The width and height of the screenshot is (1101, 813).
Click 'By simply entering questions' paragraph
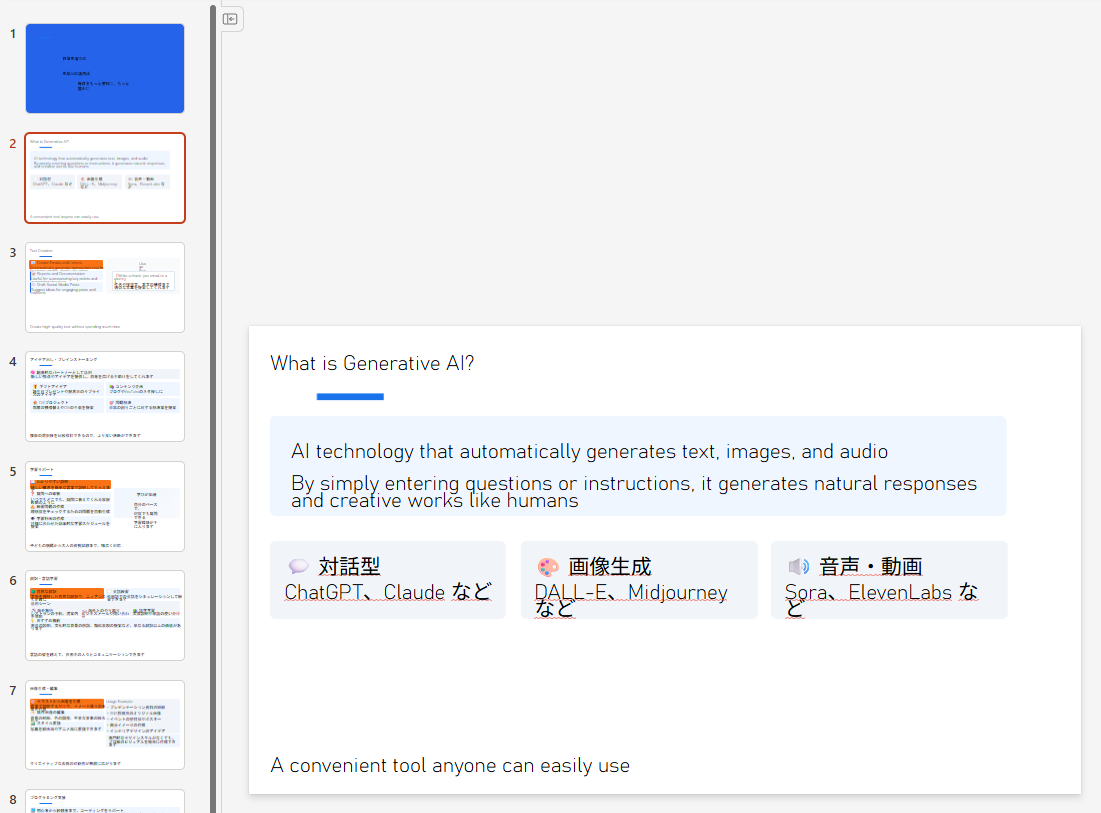[x=634, y=491]
